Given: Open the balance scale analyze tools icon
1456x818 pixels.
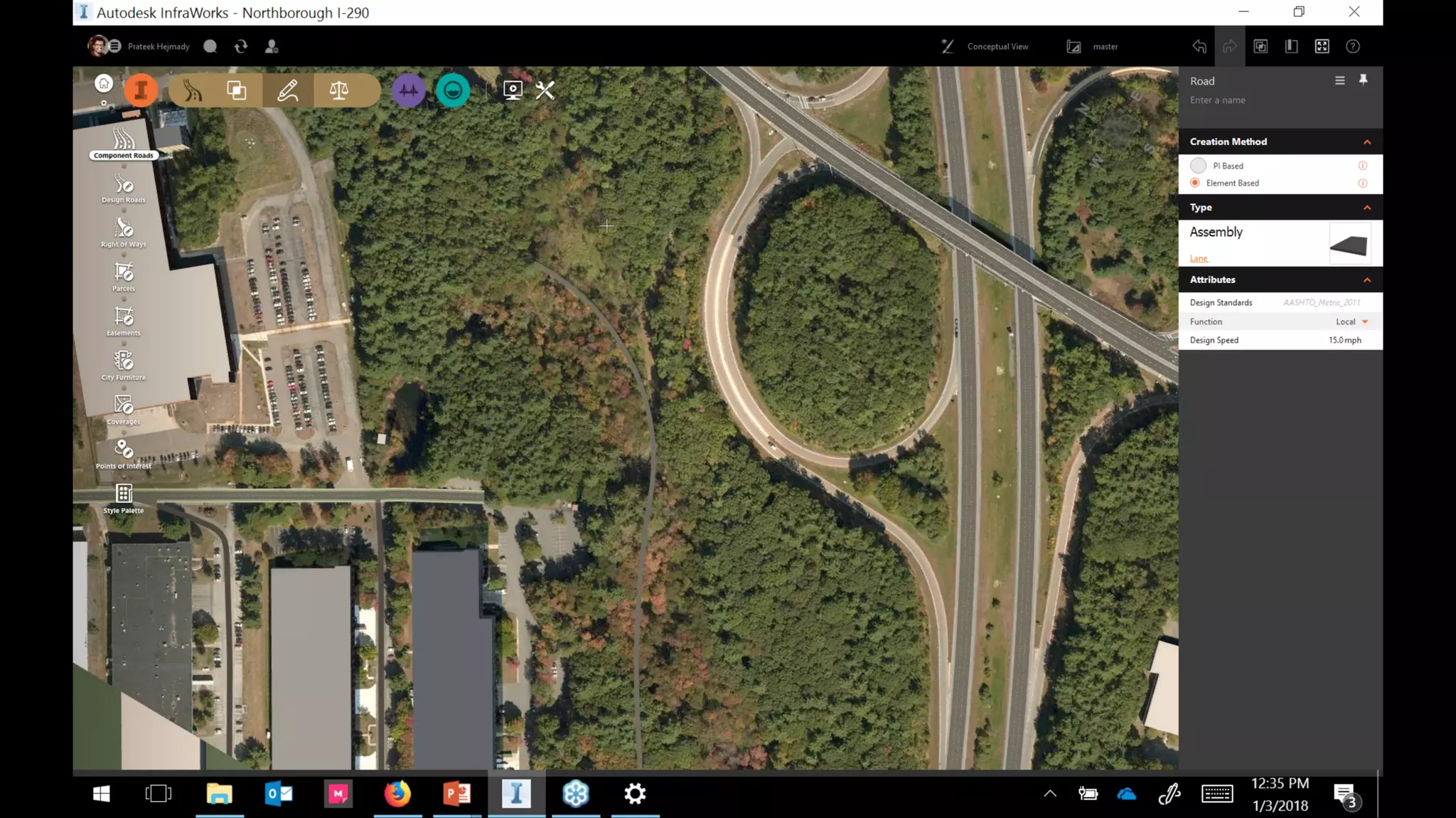Looking at the screenshot, I should click(x=339, y=90).
